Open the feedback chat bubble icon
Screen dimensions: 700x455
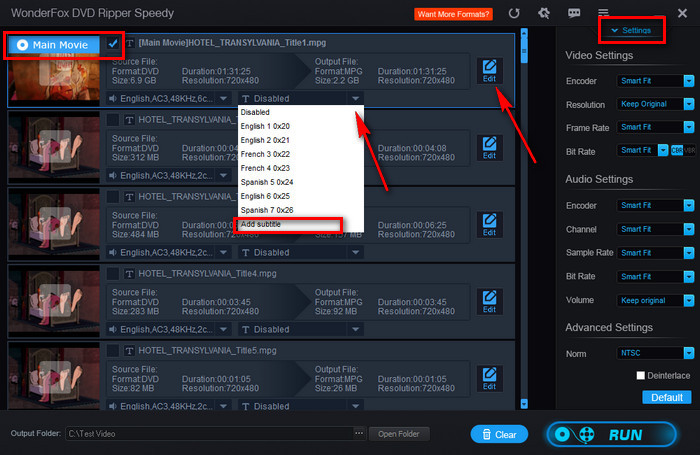(x=573, y=14)
